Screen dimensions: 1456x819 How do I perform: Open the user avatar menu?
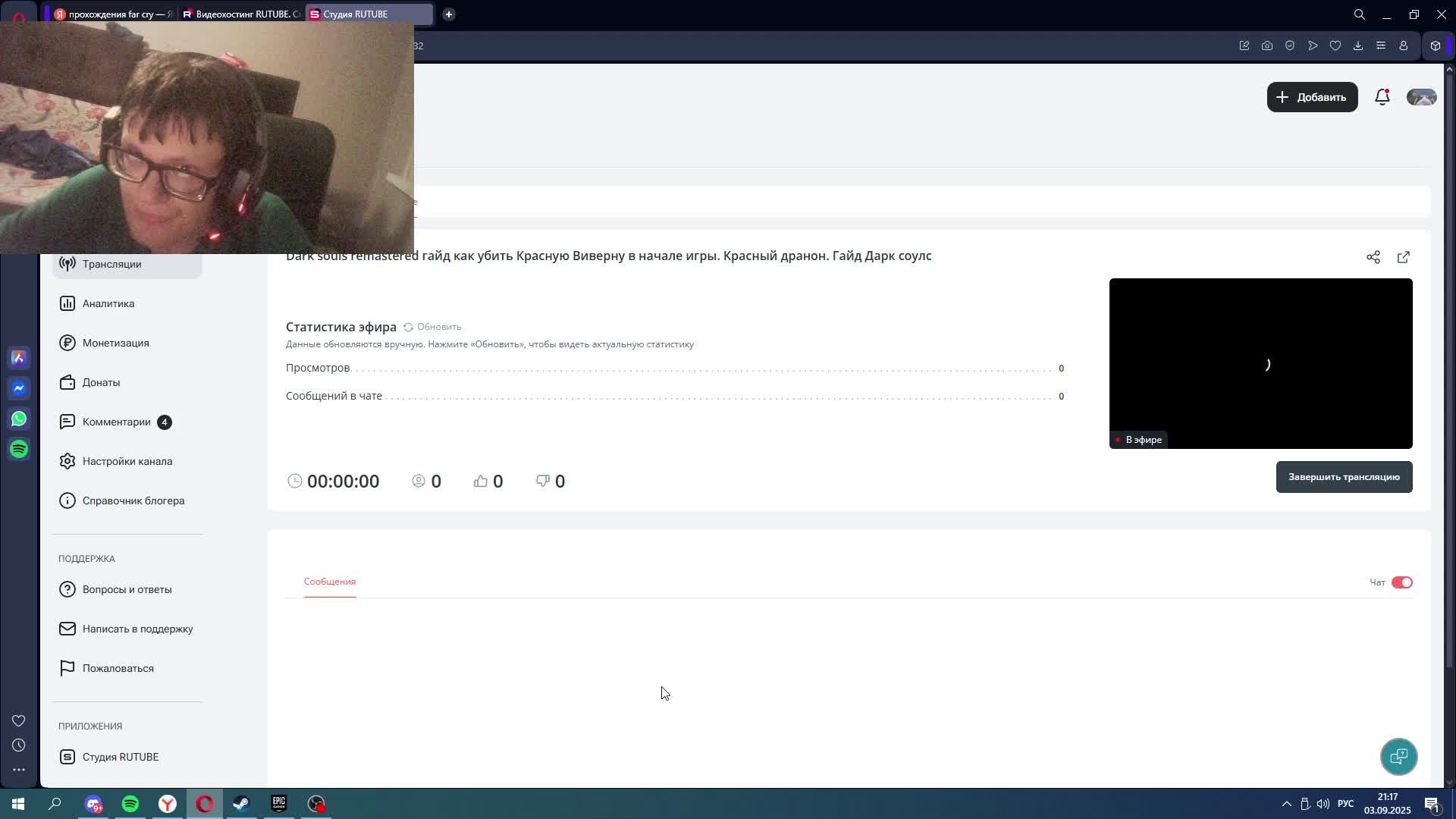pyautogui.click(x=1421, y=97)
